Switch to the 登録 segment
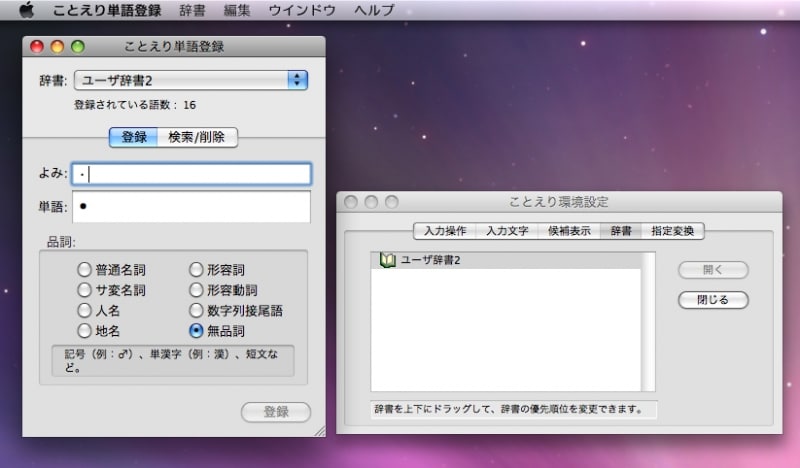The height and width of the screenshot is (468, 800). click(x=134, y=137)
